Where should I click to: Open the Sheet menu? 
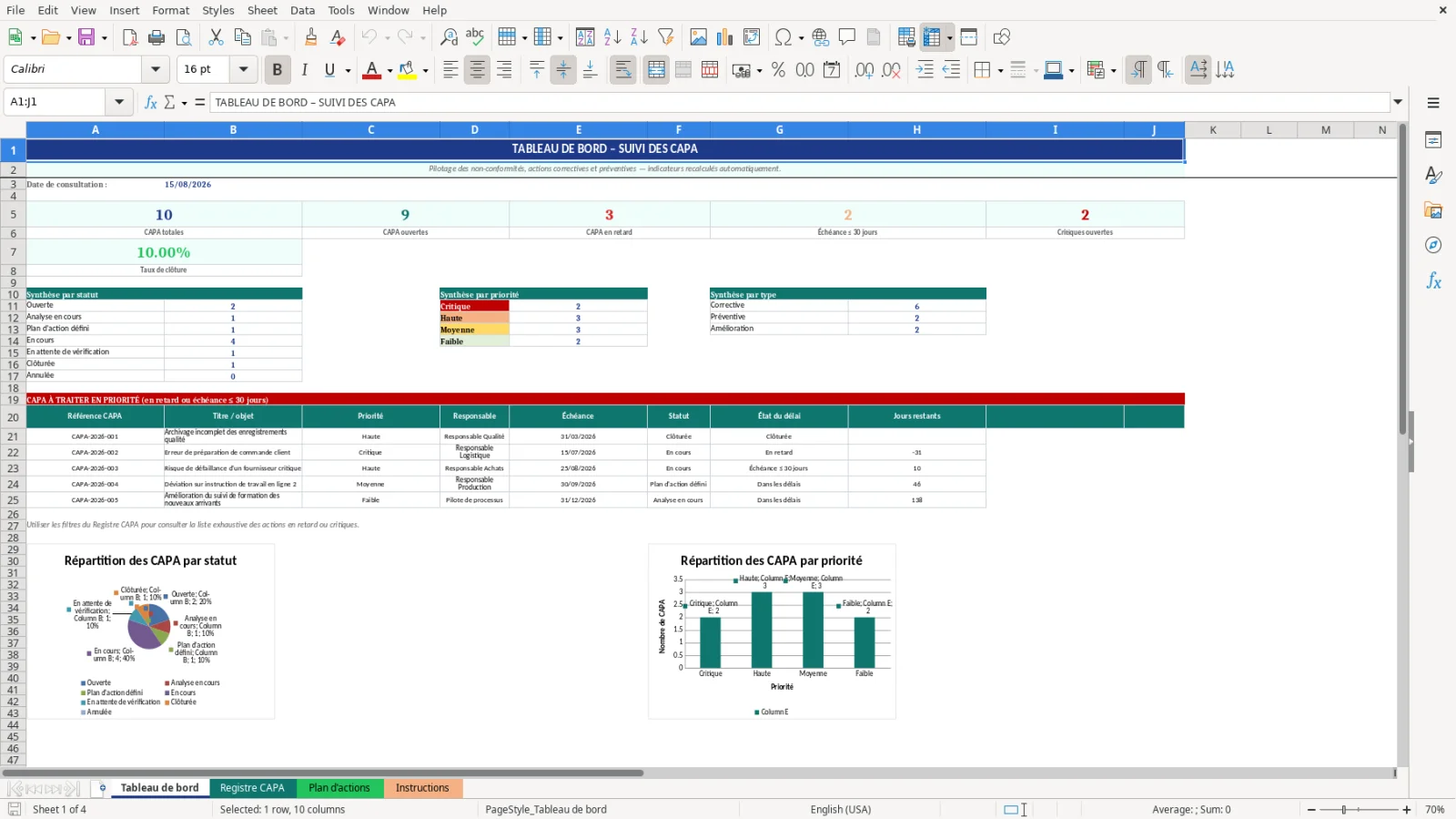[x=262, y=10]
